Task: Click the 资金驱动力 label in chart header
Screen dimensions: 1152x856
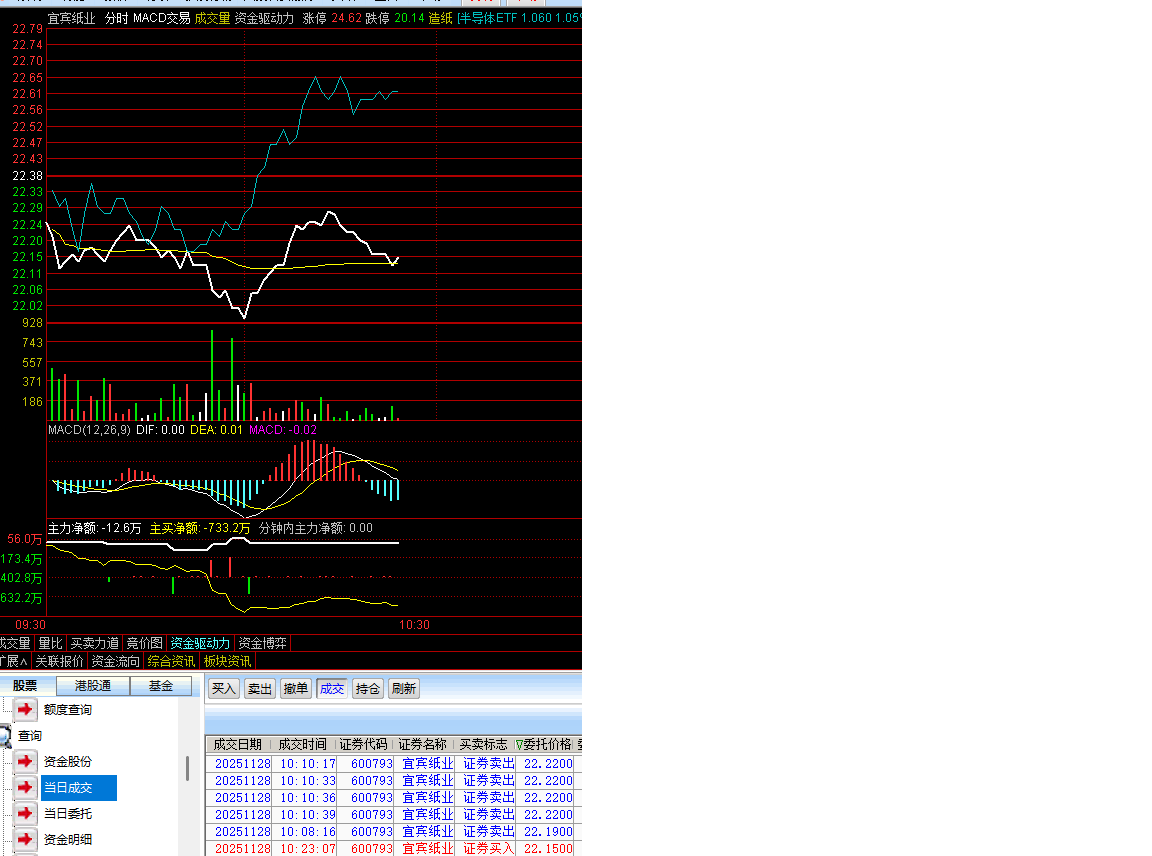Action: click(264, 18)
